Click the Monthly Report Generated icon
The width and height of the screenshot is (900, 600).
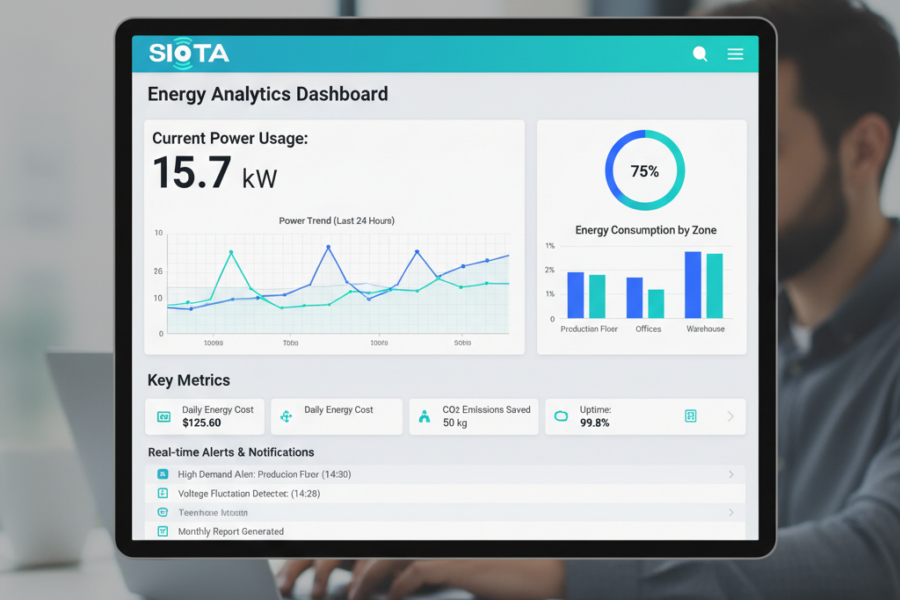(163, 531)
